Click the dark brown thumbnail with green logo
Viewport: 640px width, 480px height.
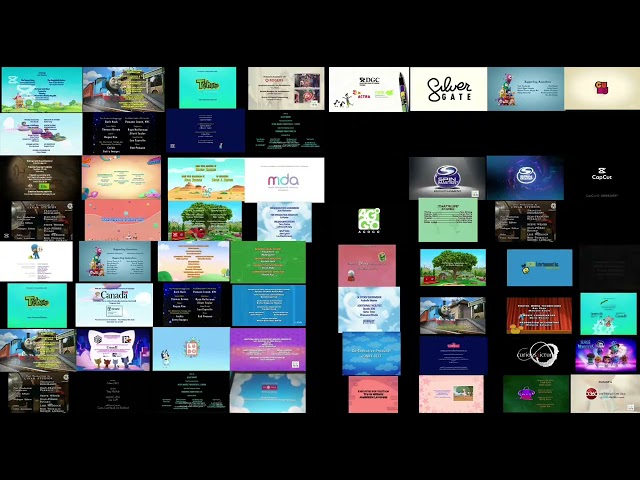click(40, 178)
